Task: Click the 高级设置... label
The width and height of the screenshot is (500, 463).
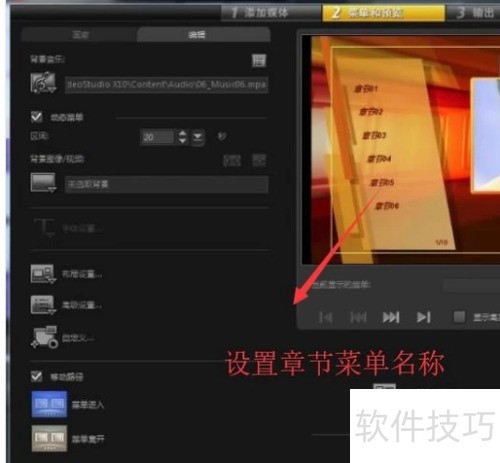Action: point(82,305)
